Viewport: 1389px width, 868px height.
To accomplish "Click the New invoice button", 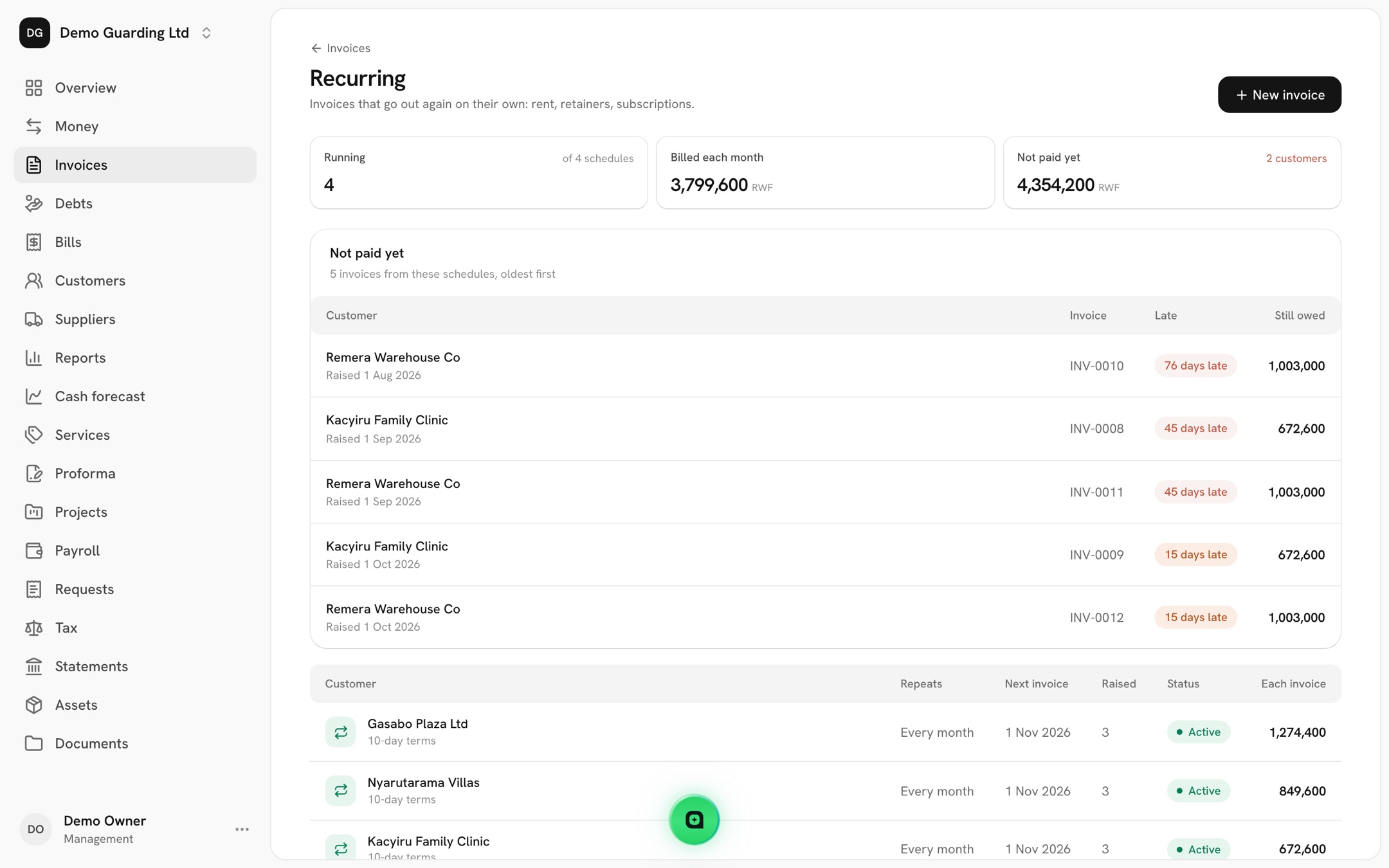I will coord(1279,95).
